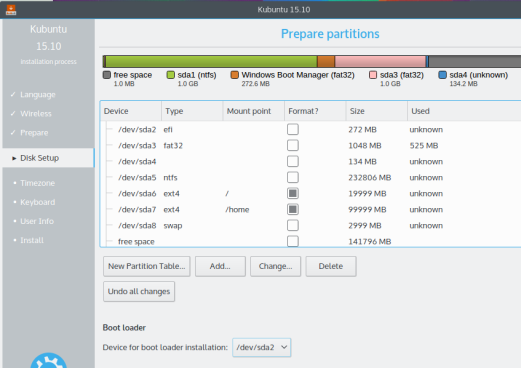Viewport: 521px width, 368px height.
Task: Click the /home mount point cell
Action: point(237,210)
